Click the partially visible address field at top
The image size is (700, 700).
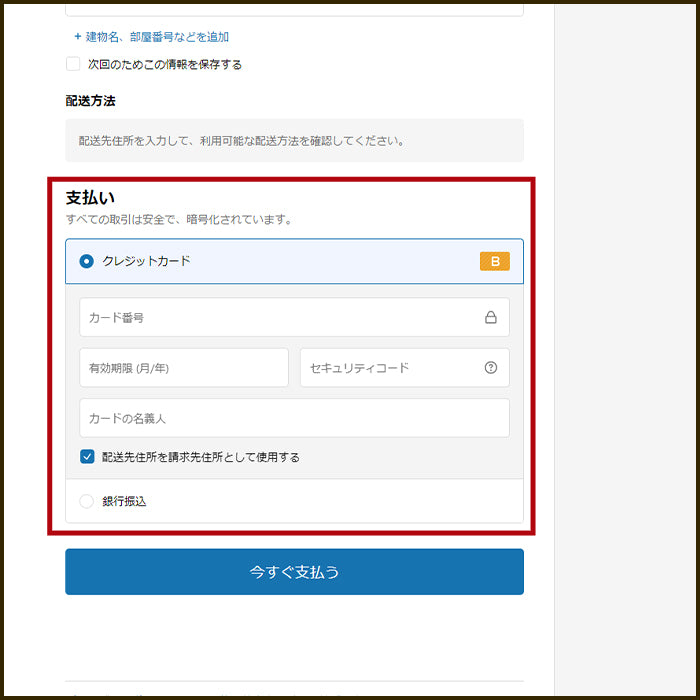294,7
